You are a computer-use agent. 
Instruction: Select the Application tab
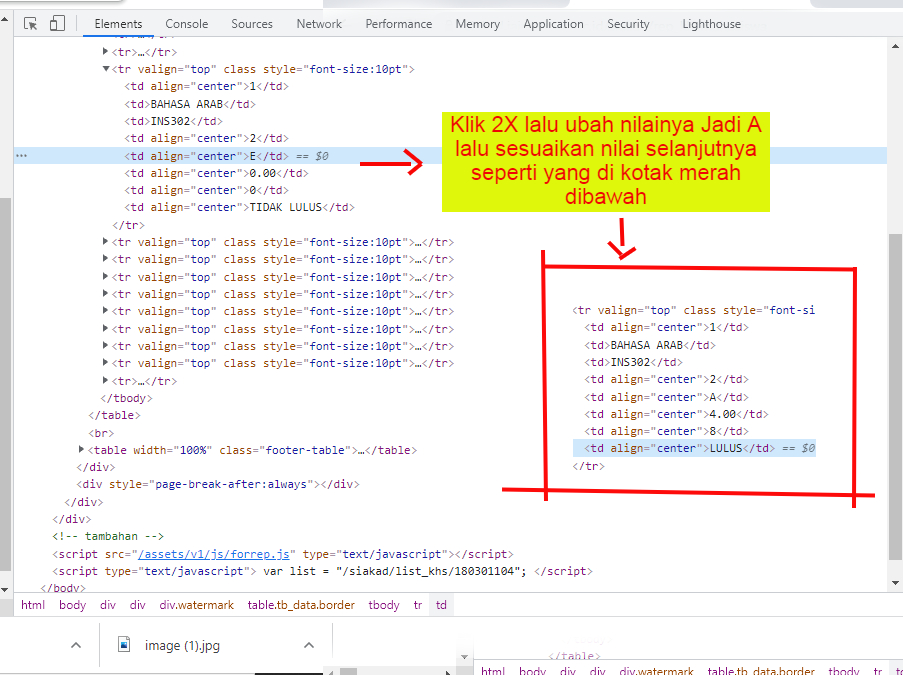coord(553,24)
